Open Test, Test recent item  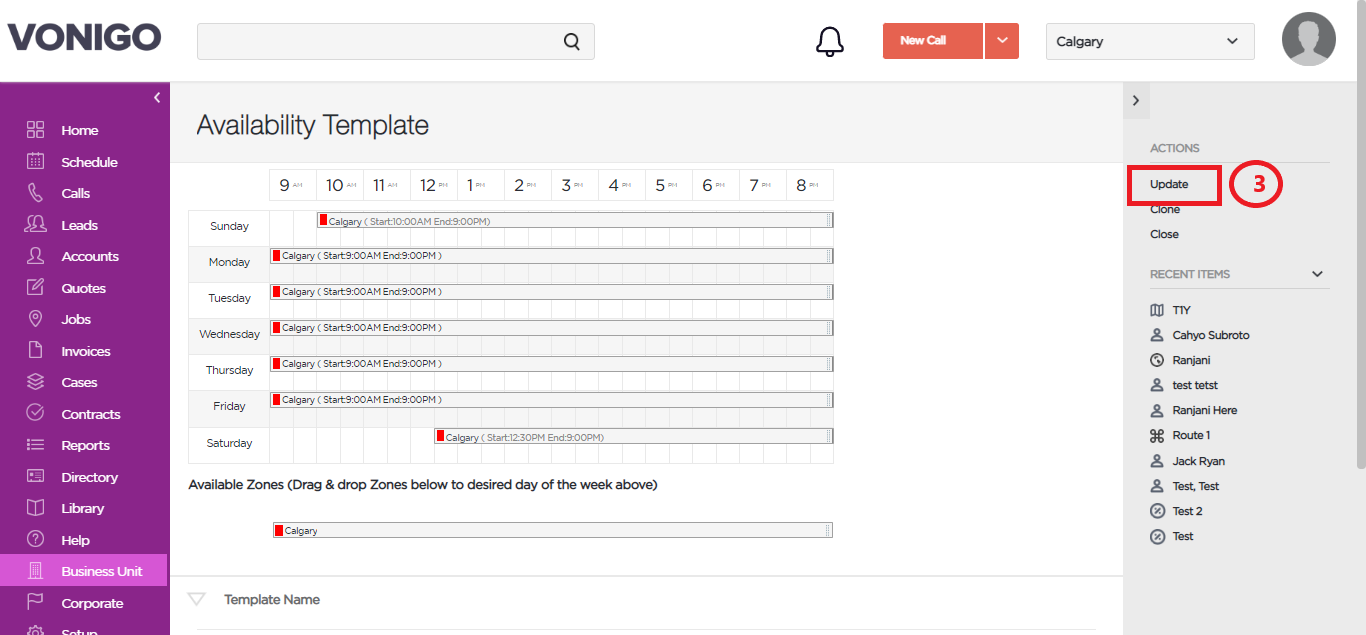[1185, 486]
